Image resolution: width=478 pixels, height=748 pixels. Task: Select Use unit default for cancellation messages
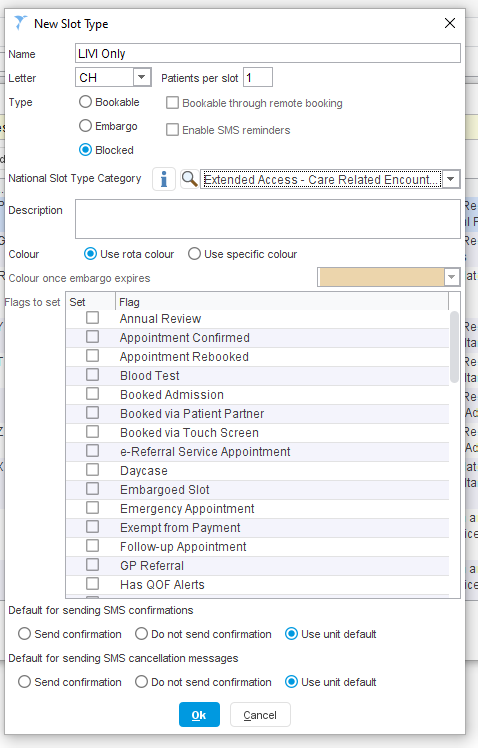coord(291,682)
